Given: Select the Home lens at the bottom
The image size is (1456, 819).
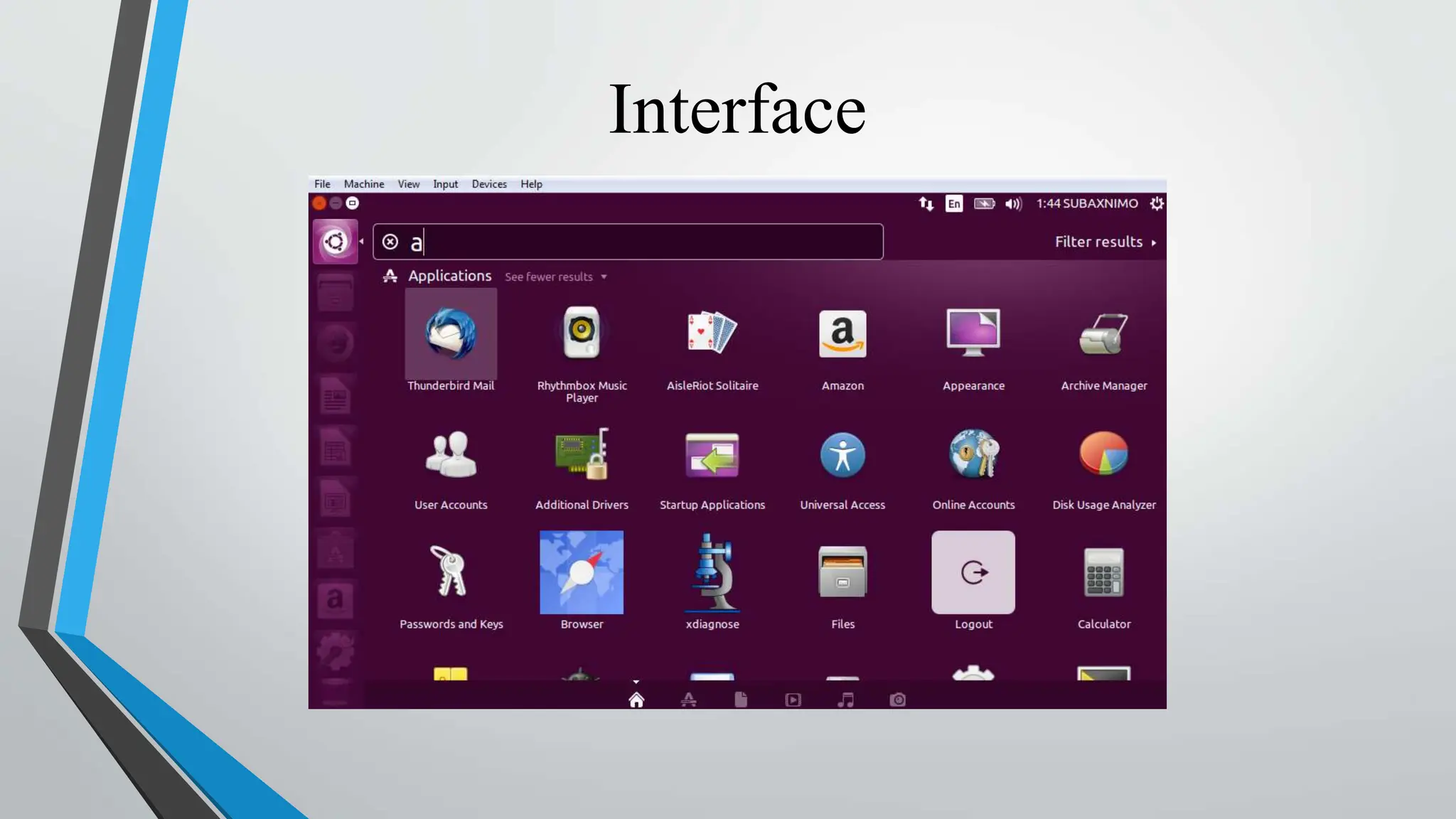Looking at the screenshot, I should 636,700.
